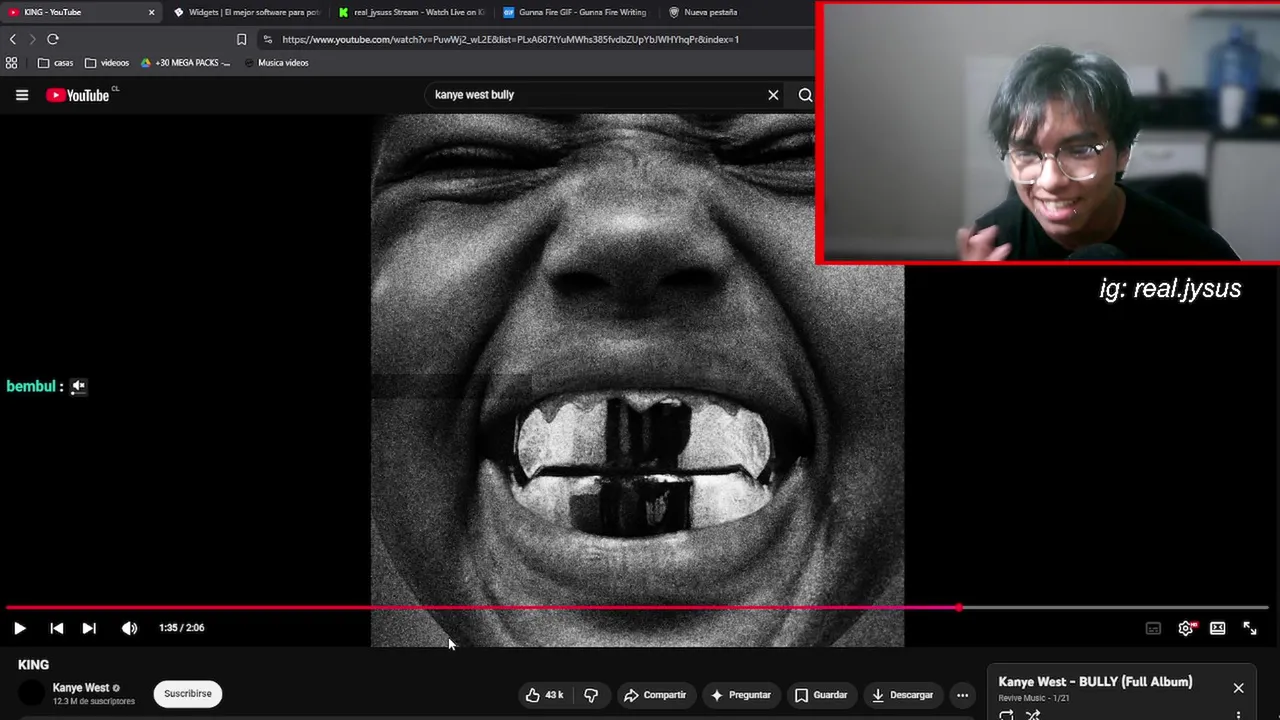Toggle shuffle on the playlist panel
1280x720 pixels.
click(1033, 714)
